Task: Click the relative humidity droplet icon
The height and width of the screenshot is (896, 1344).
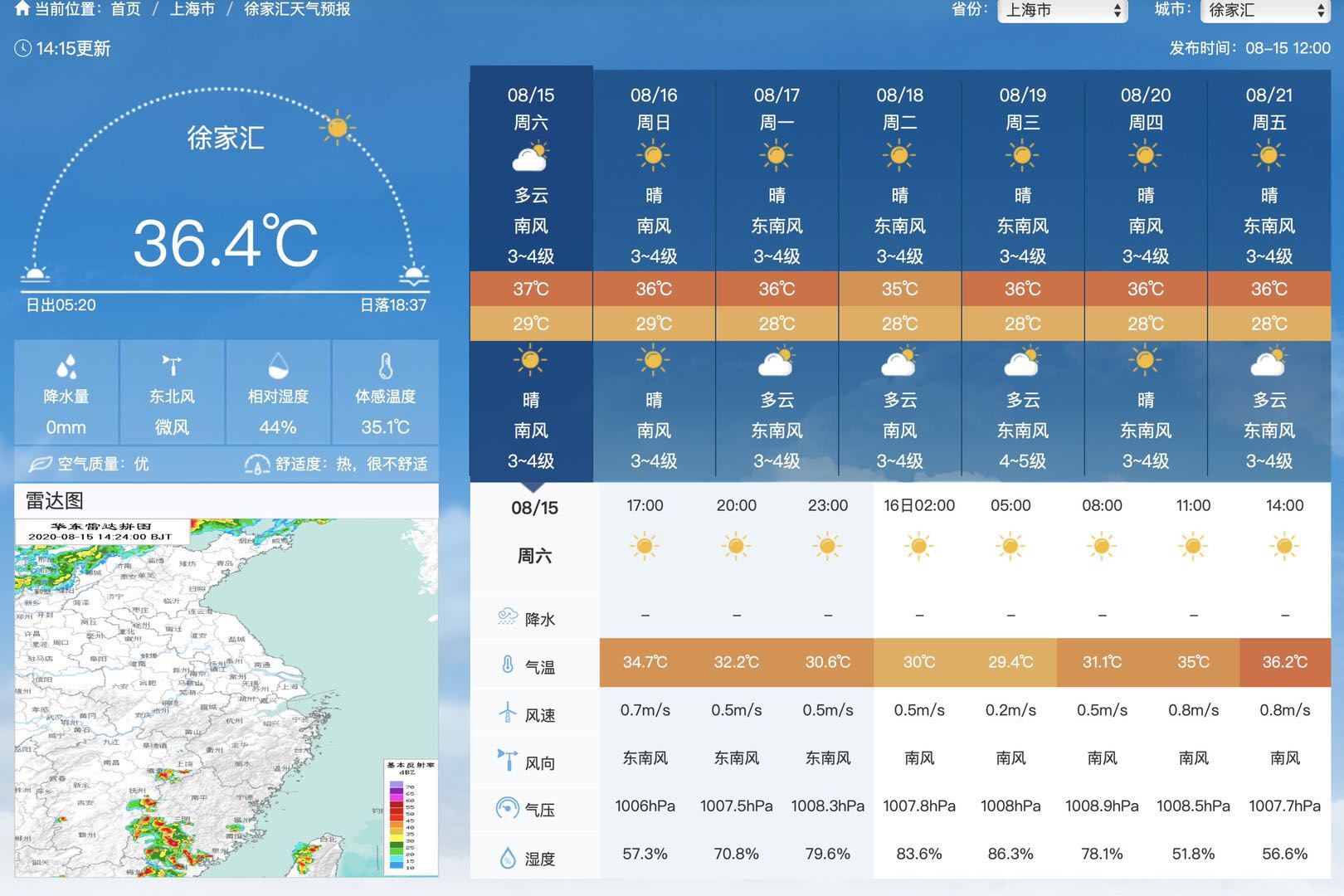Action: [278, 366]
